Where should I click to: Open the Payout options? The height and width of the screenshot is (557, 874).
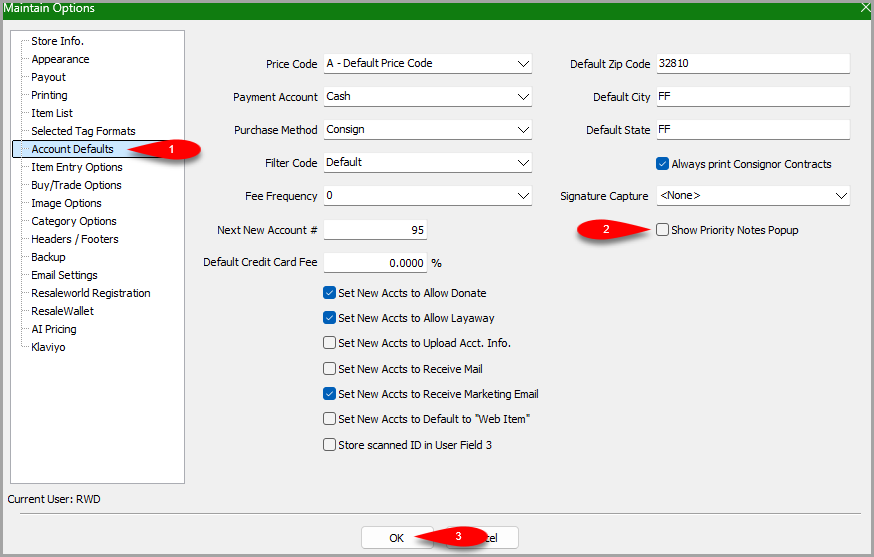[x=48, y=77]
